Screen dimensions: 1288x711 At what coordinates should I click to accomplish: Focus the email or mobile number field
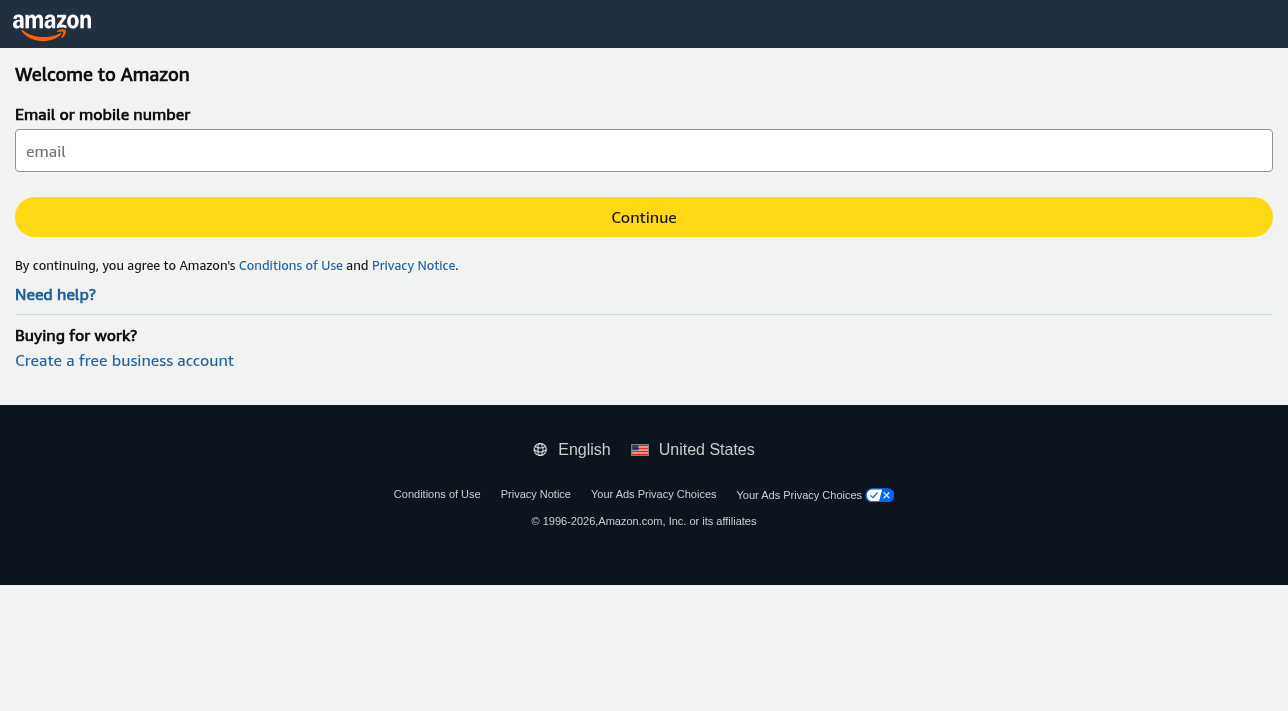tap(643, 151)
